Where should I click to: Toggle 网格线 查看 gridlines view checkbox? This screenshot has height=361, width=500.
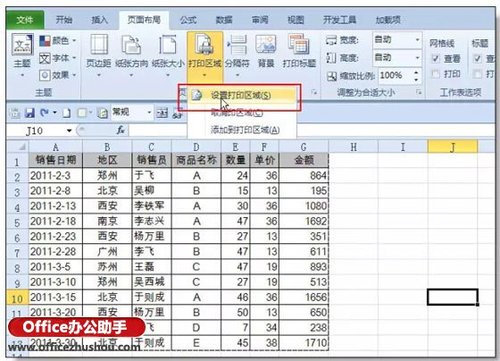(x=435, y=59)
